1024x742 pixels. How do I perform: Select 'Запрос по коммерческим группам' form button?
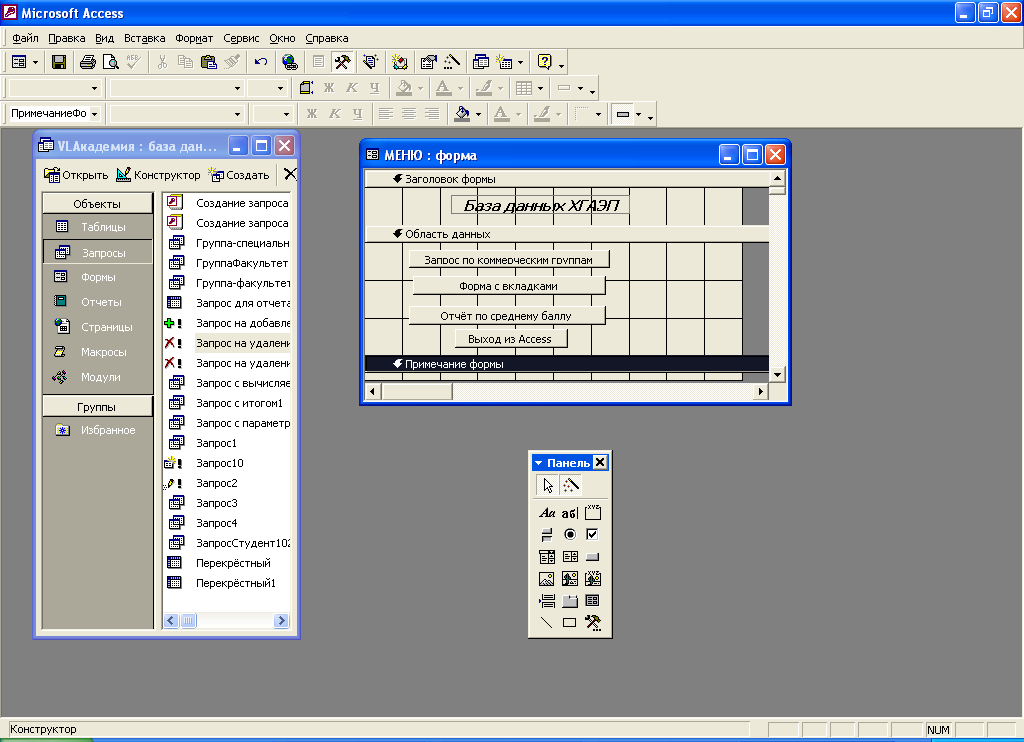click(509, 259)
